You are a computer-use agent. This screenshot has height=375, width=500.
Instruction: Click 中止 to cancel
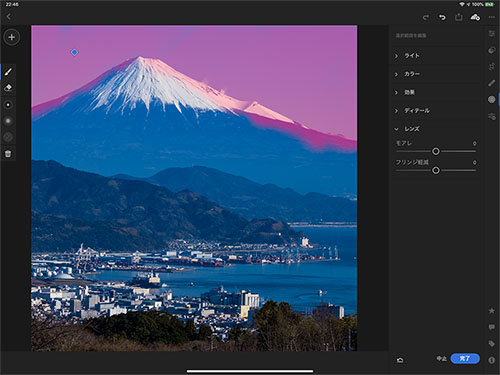tap(442, 359)
